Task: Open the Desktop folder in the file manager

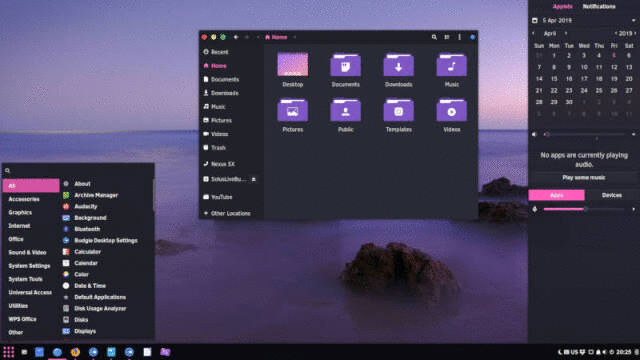Action: [x=292, y=64]
